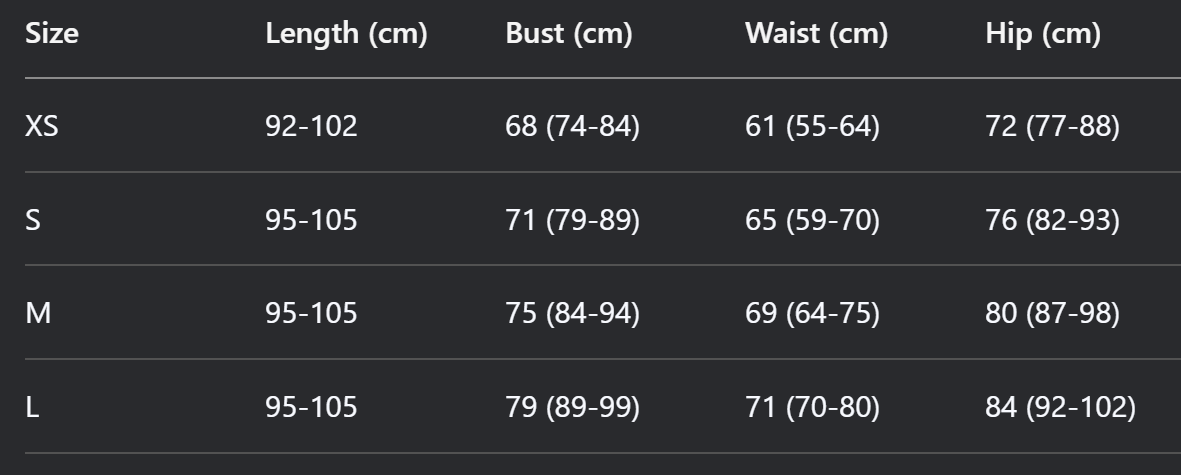The width and height of the screenshot is (1181, 475).
Task: Click the S bust value 71 (79-89)
Action: coord(572,221)
